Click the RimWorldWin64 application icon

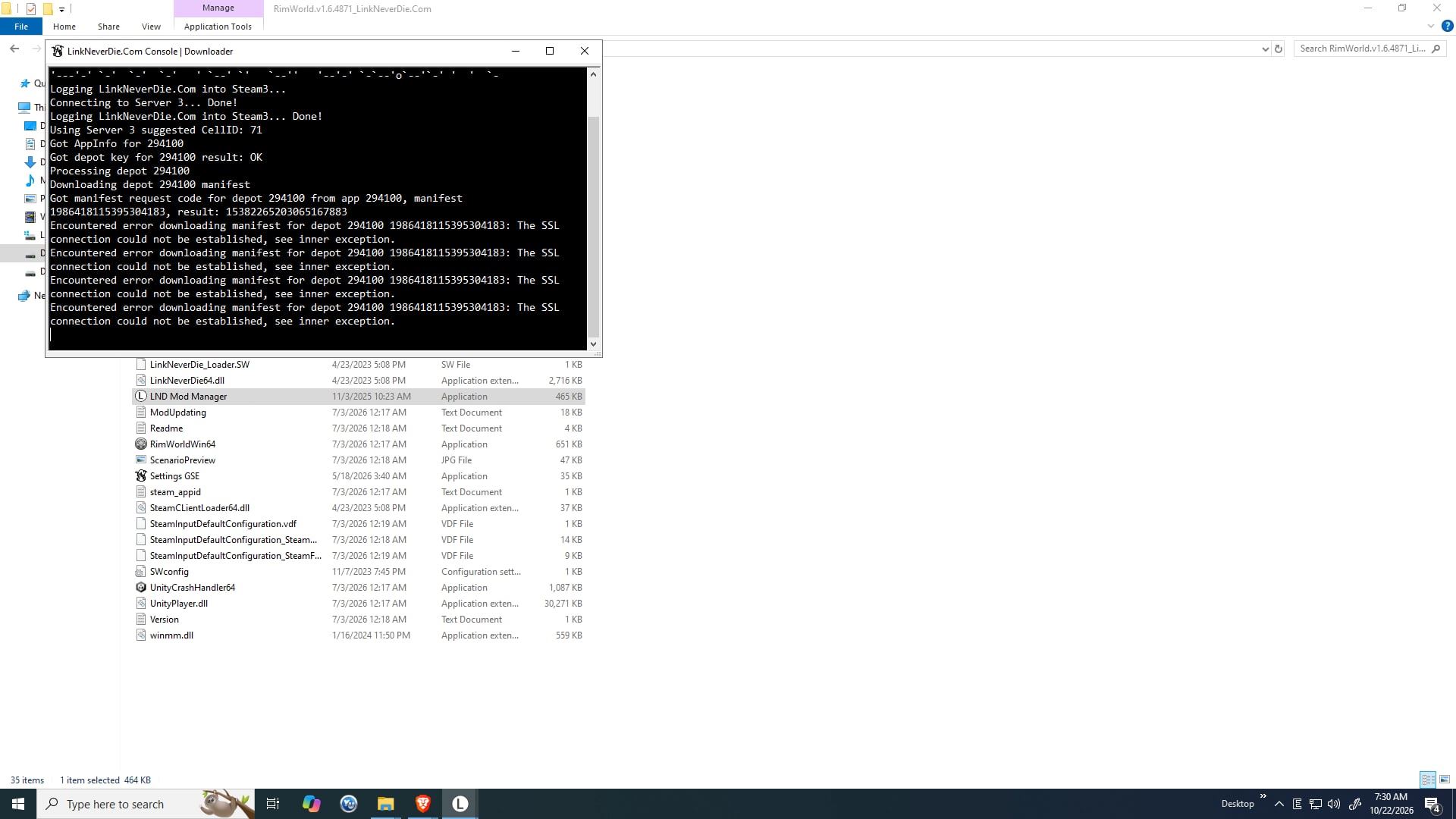pyautogui.click(x=140, y=444)
